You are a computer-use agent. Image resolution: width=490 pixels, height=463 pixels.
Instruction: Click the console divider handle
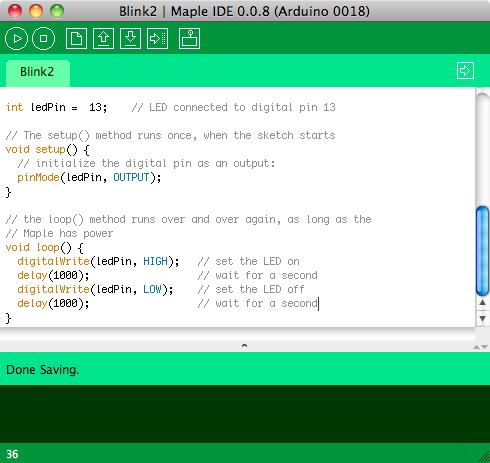point(244,346)
